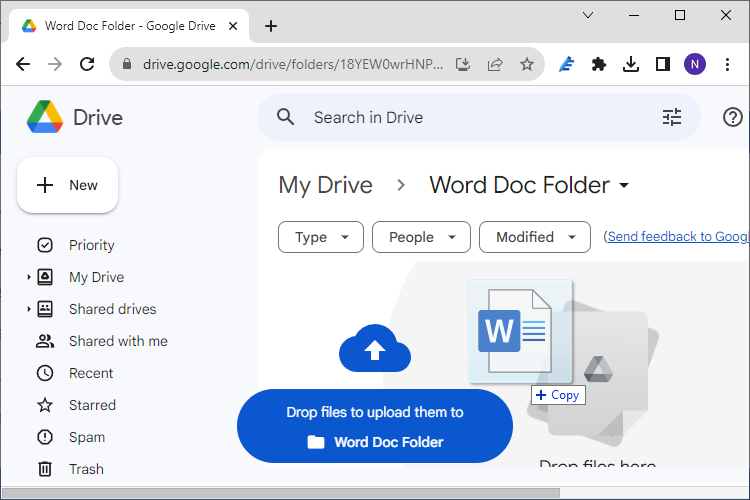Expand the My Drive tree arrow
750x500 pixels.
pyautogui.click(x=29, y=277)
